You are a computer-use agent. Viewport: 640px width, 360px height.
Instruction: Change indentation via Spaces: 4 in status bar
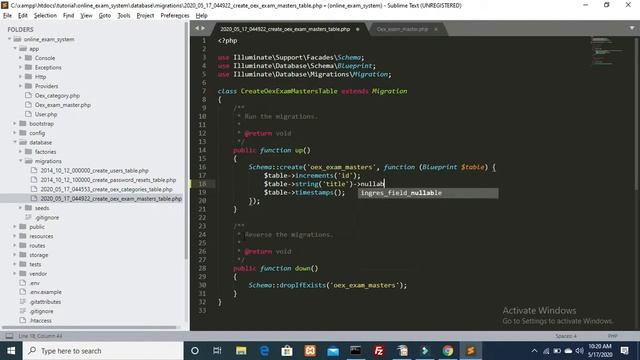click(566, 336)
